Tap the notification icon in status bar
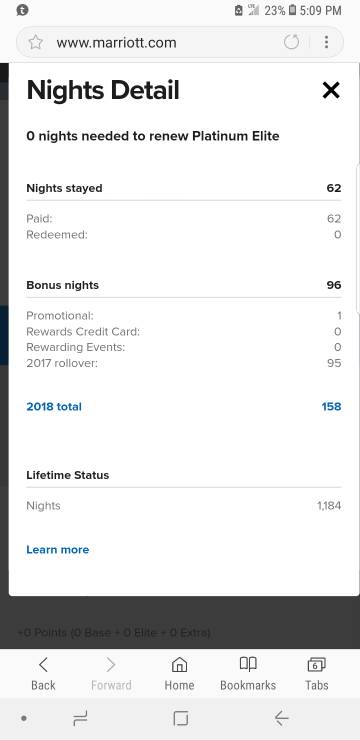Viewport: 360px width, 740px height. (22, 10)
